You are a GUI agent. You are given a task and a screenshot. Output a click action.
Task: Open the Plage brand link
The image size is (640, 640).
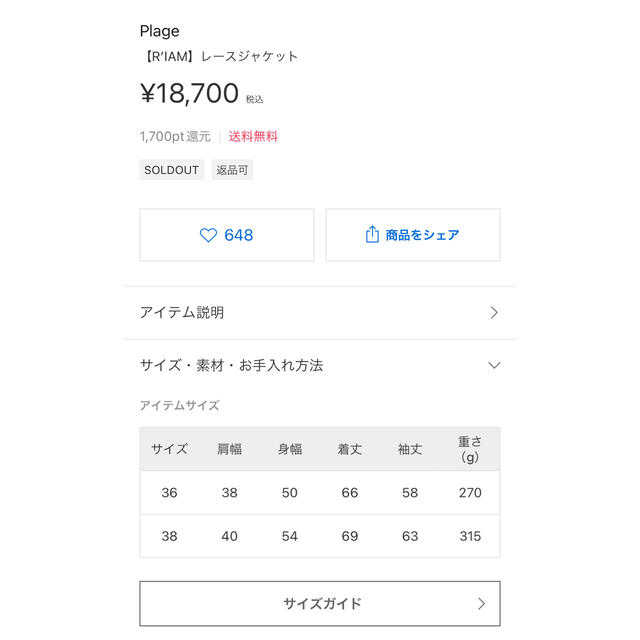click(160, 31)
